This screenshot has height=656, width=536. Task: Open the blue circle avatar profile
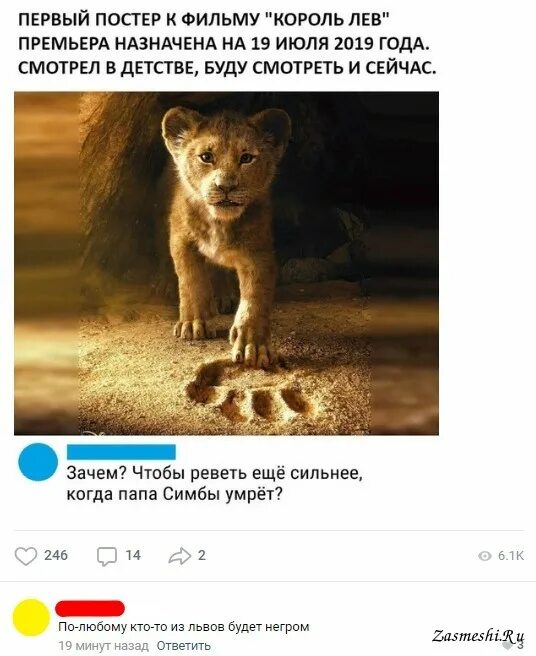(x=38, y=462)
